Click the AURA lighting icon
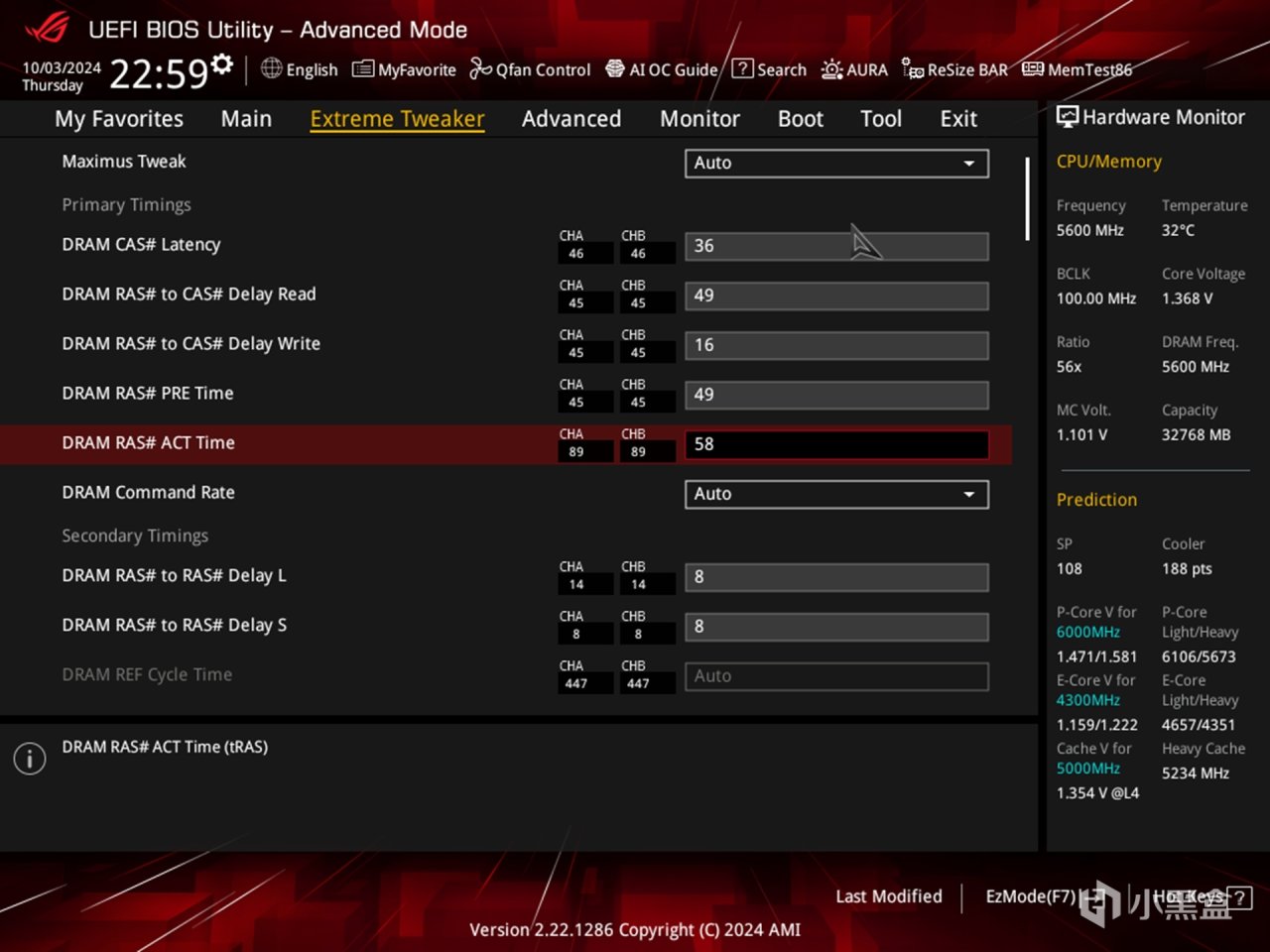Screen dimensions: 1270x952 coord(831,69)
